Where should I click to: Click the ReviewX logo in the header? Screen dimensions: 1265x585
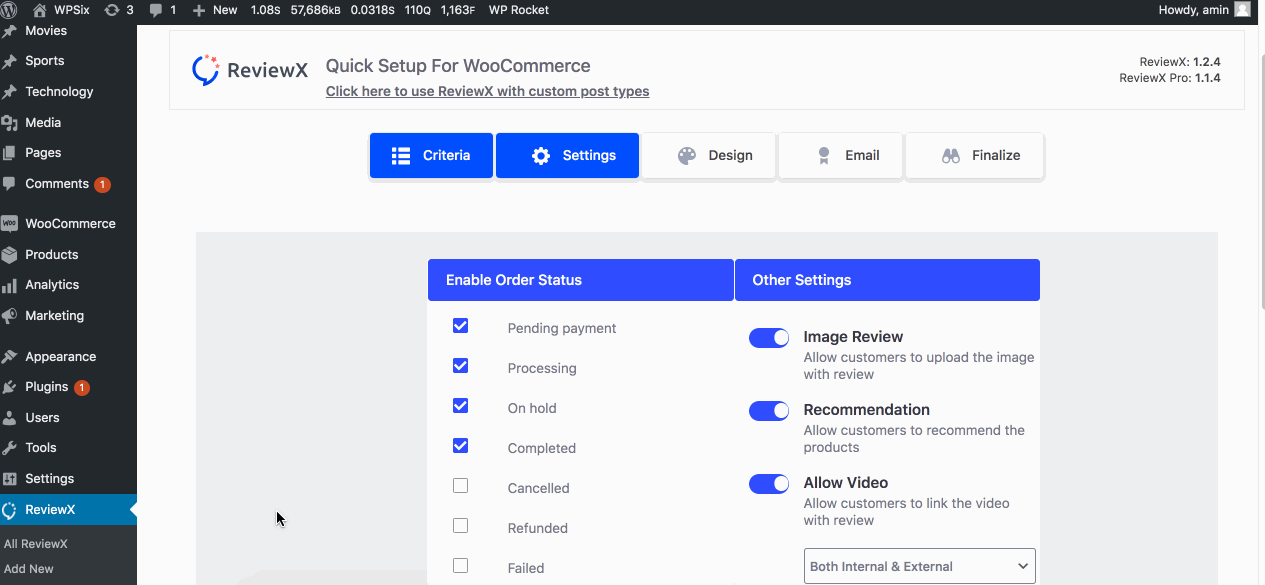click(x=250, y=70)
